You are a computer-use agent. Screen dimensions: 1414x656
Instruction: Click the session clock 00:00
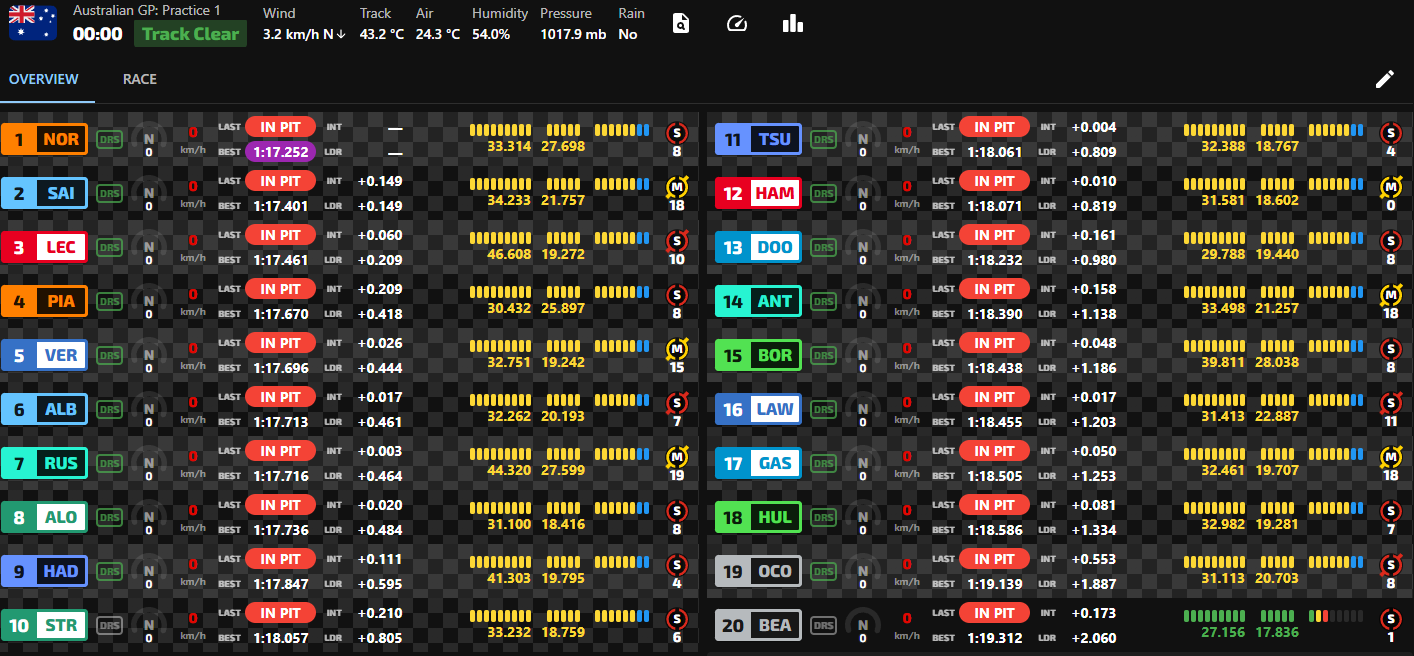98,34
